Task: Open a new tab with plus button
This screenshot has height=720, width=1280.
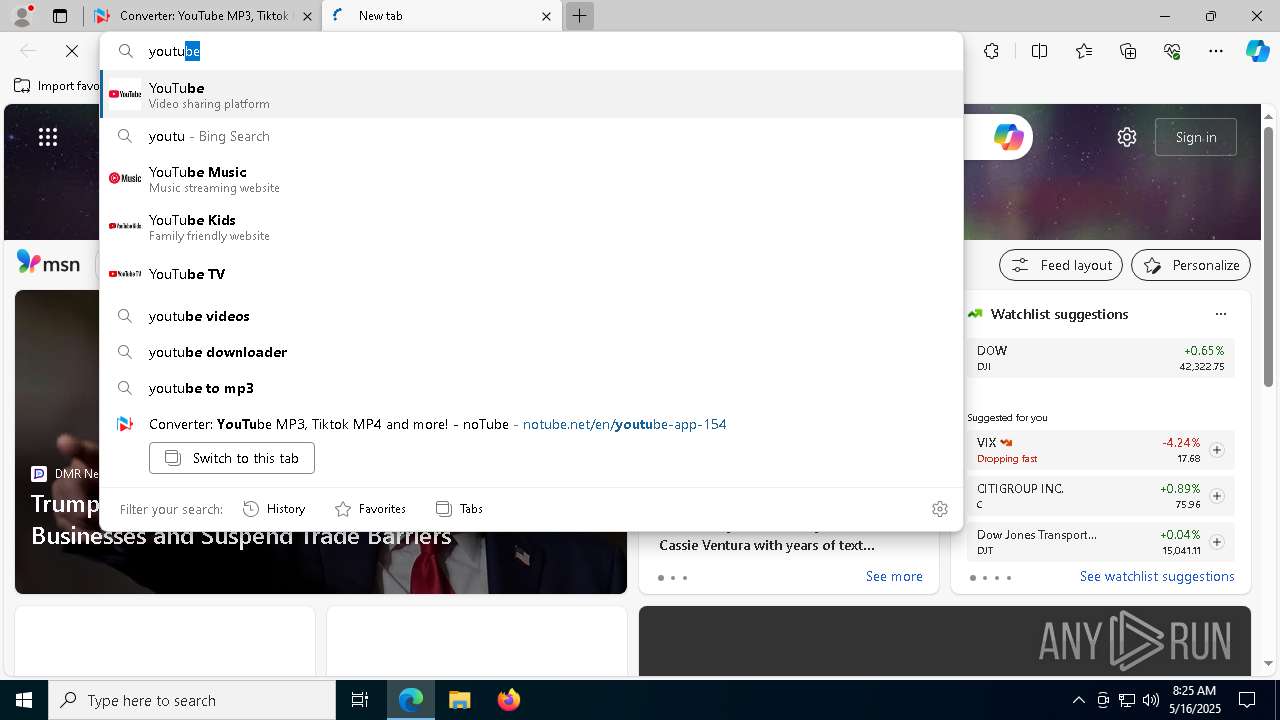Action: [579, 16]
